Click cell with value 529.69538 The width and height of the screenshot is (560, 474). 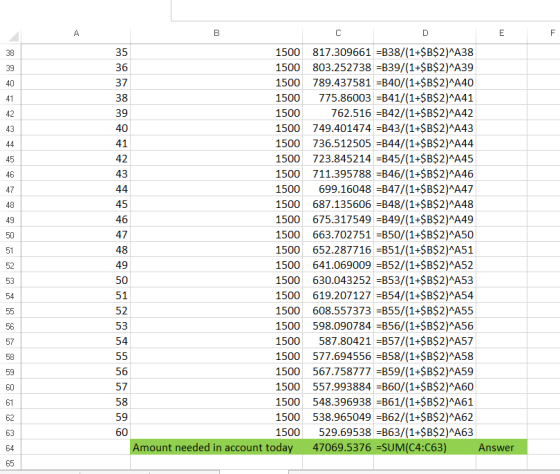pyautogui.click(x=338, y=432)
